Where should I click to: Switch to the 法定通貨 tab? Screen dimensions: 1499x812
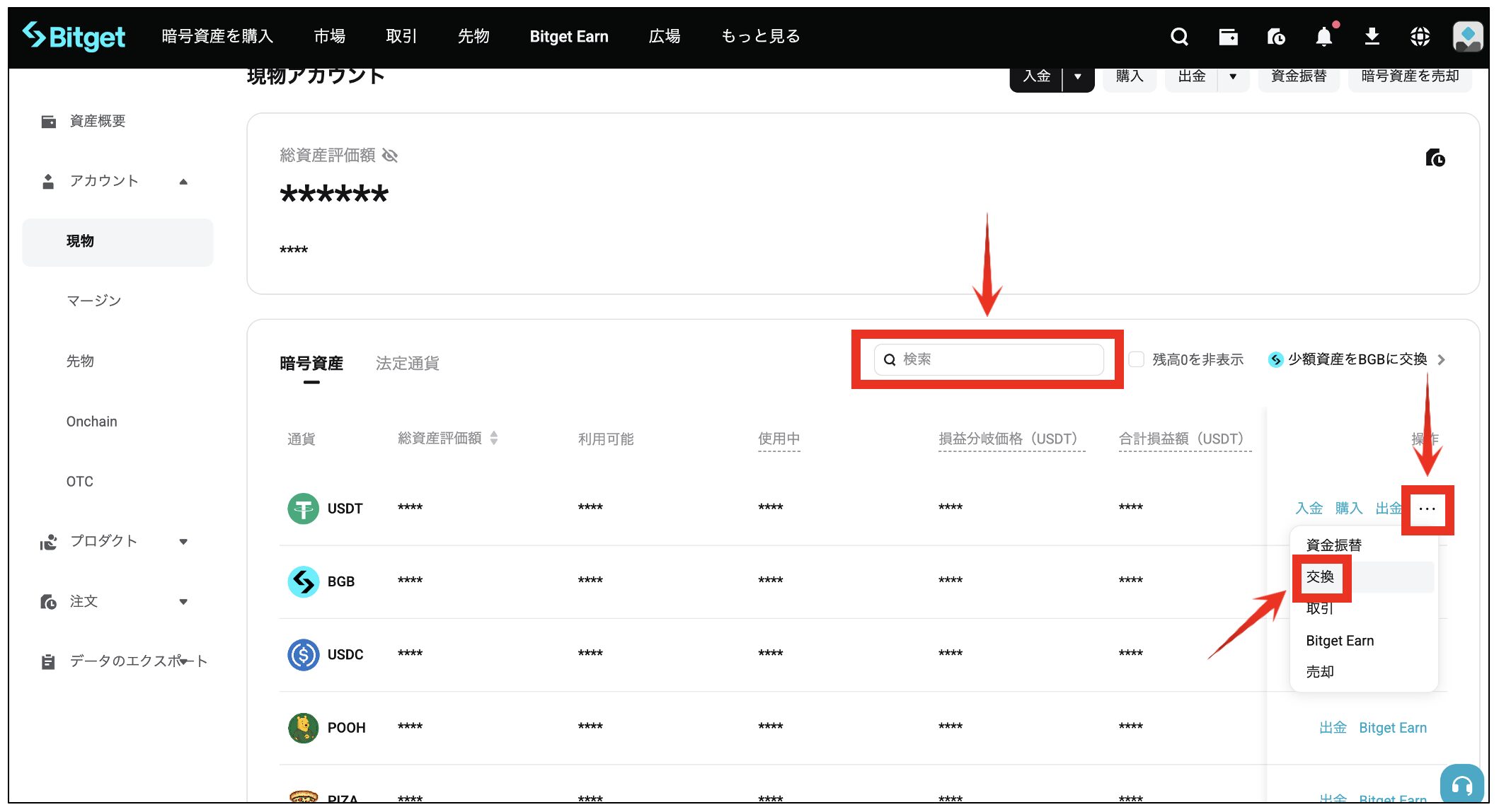coord(407,364)
